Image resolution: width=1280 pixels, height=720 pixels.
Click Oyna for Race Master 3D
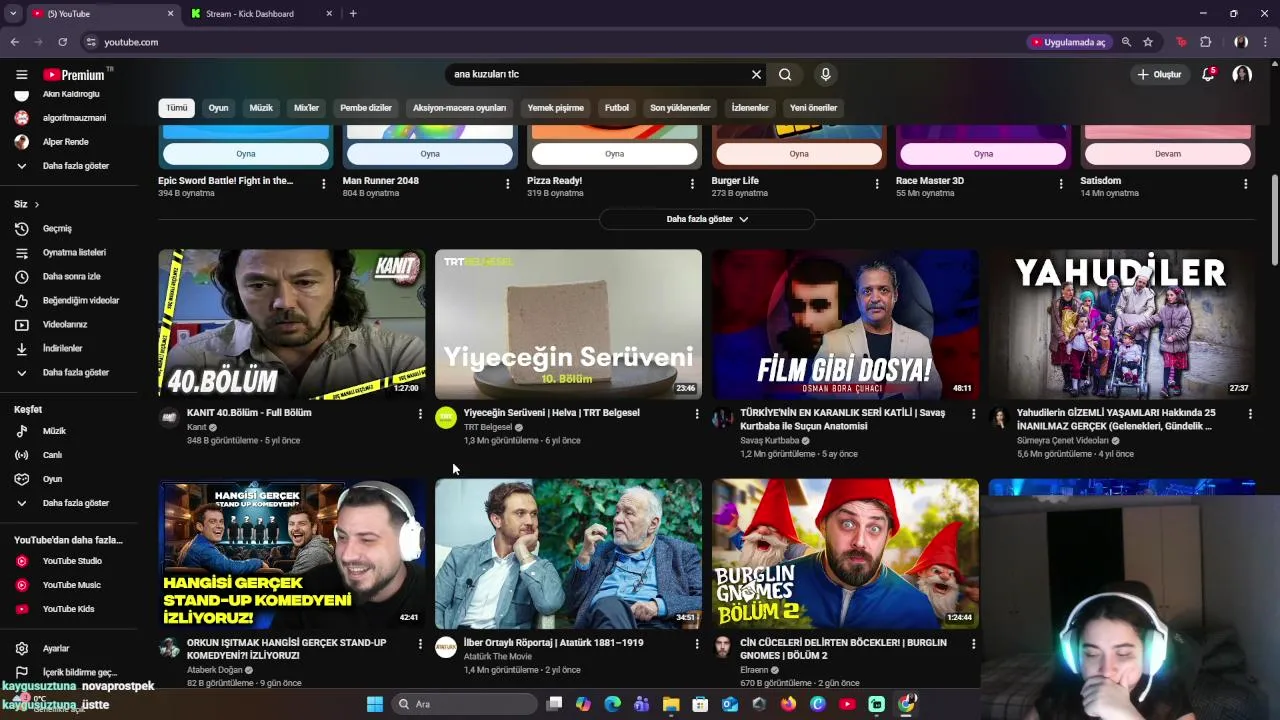[x=983, y=154]
